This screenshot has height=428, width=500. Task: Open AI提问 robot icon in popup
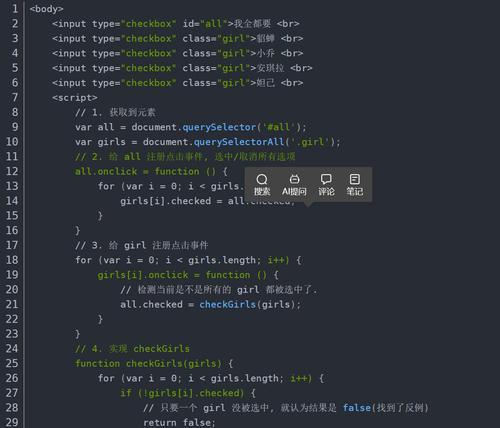[294, 179]
